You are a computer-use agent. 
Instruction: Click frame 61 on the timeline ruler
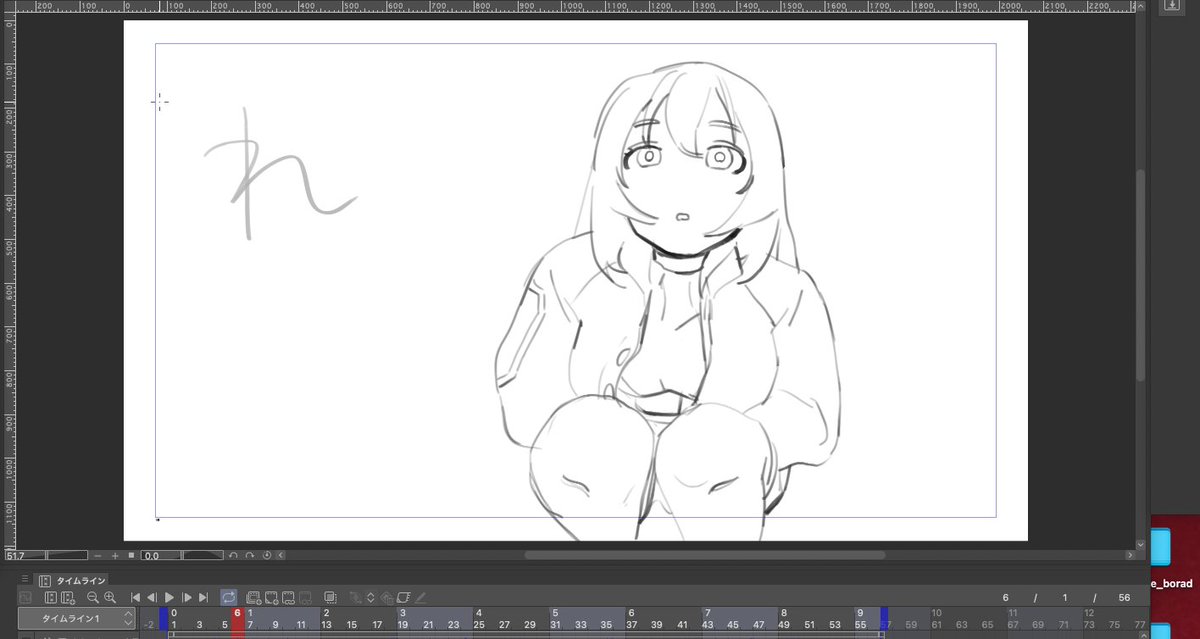[936, 625]
